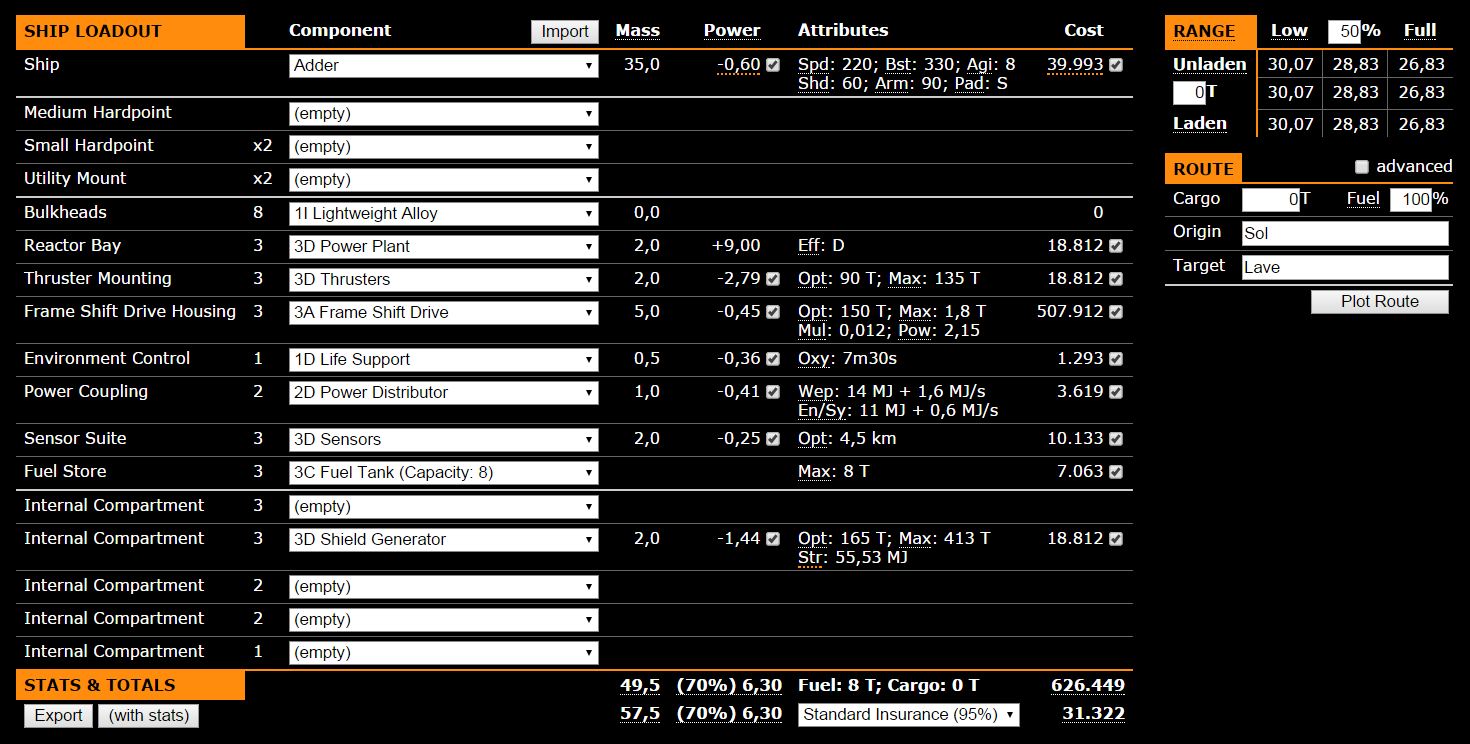This screenshot has height=744, width=1470.
Task: Toggle the Sensors power checkbox
Action: 773,439
